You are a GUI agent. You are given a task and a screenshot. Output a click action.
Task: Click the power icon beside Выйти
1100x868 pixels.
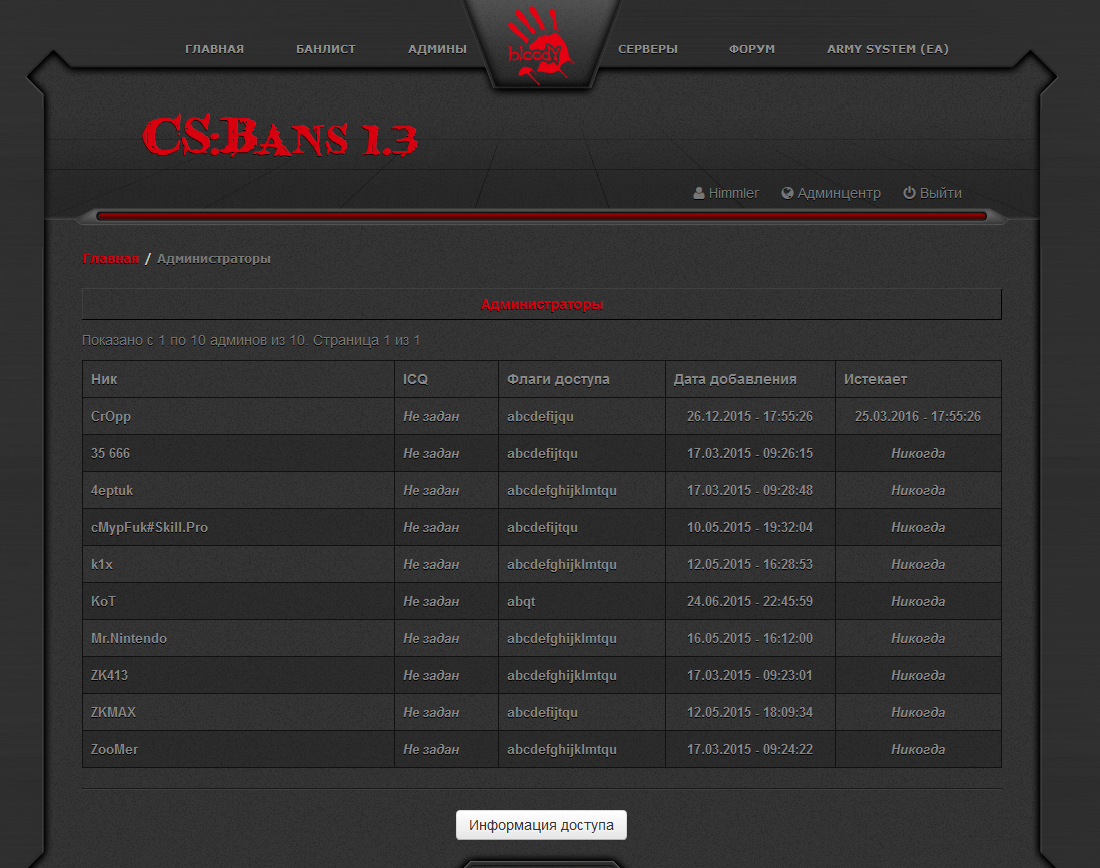[x=909, y=192]
